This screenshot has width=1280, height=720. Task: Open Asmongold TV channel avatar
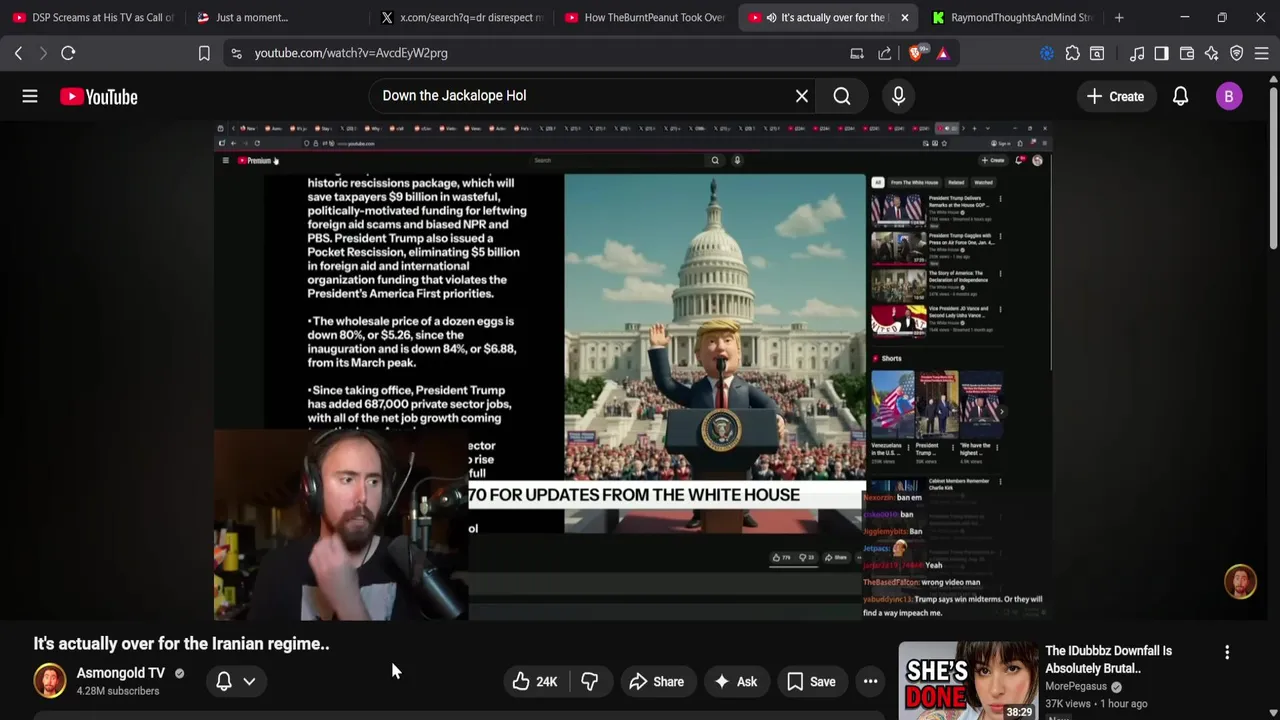point(50,681)
